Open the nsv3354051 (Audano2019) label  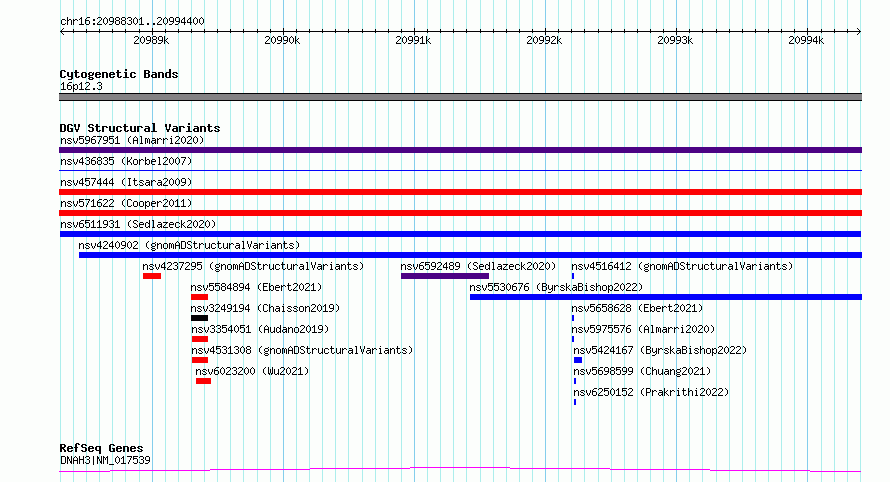click(260, 329)
